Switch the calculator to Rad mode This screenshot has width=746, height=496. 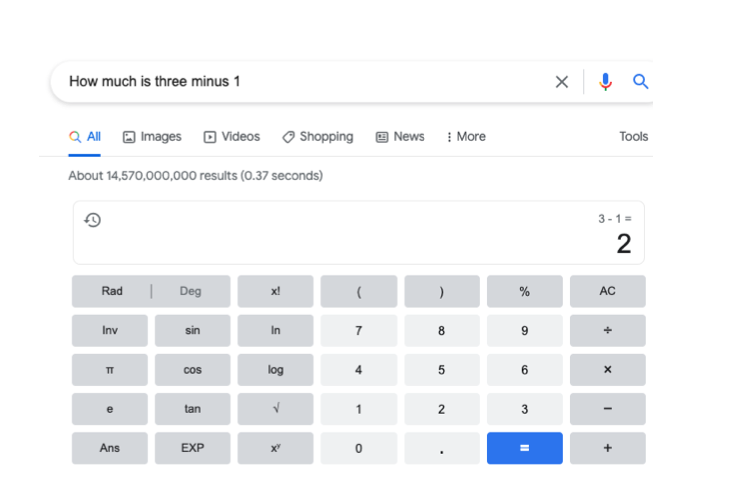112,291
